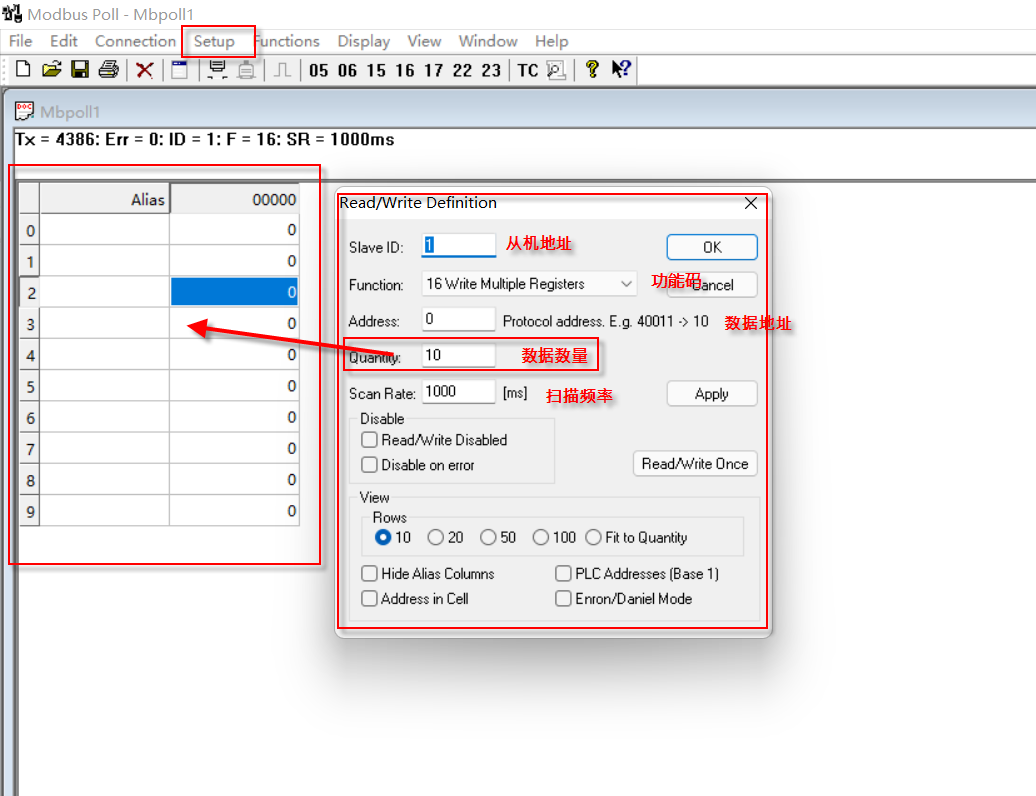Enable Read/Write Disabled checkbox

(369, 440)
